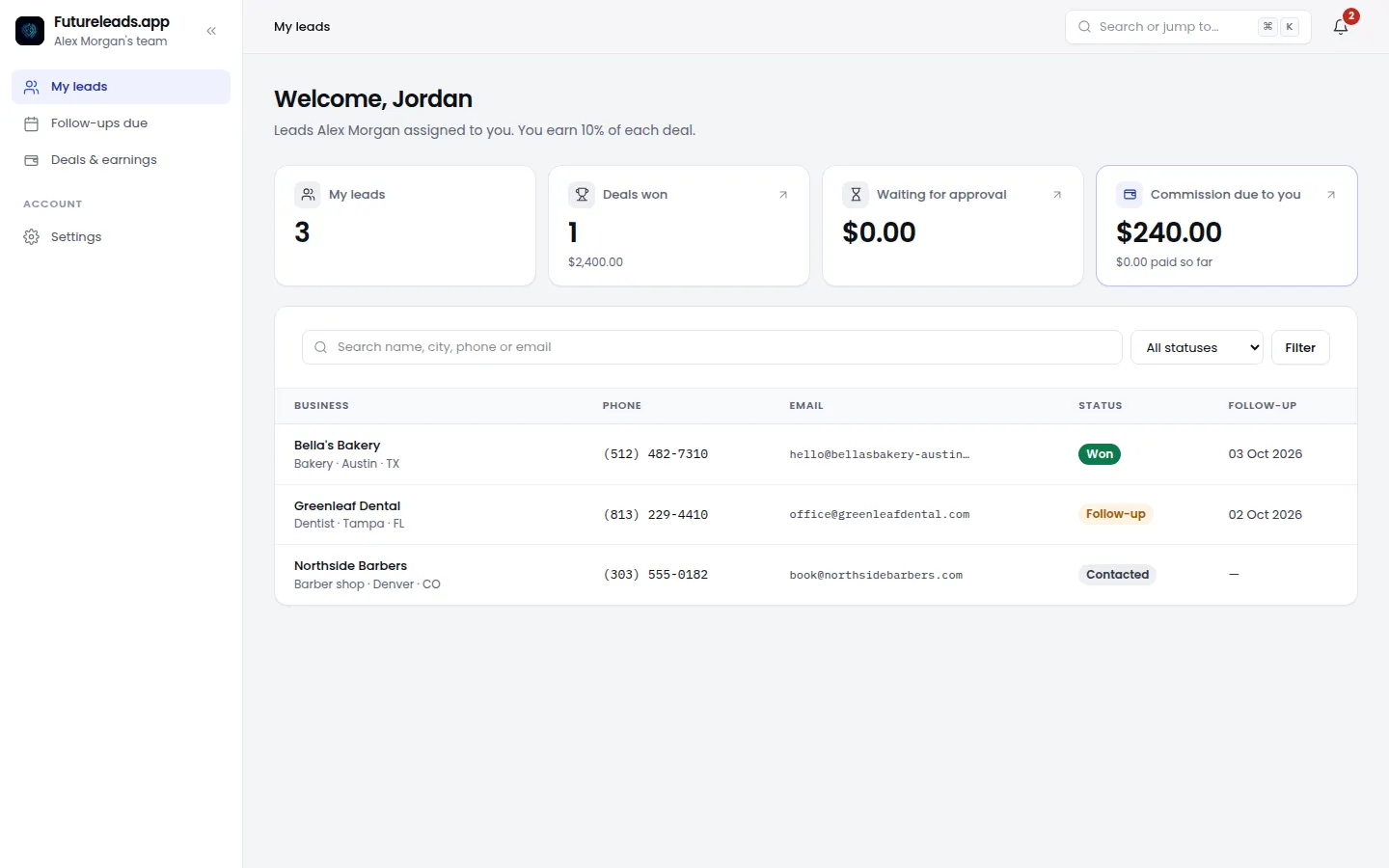
Task: Open Deals & earnings page
Action: coord(121,160)
